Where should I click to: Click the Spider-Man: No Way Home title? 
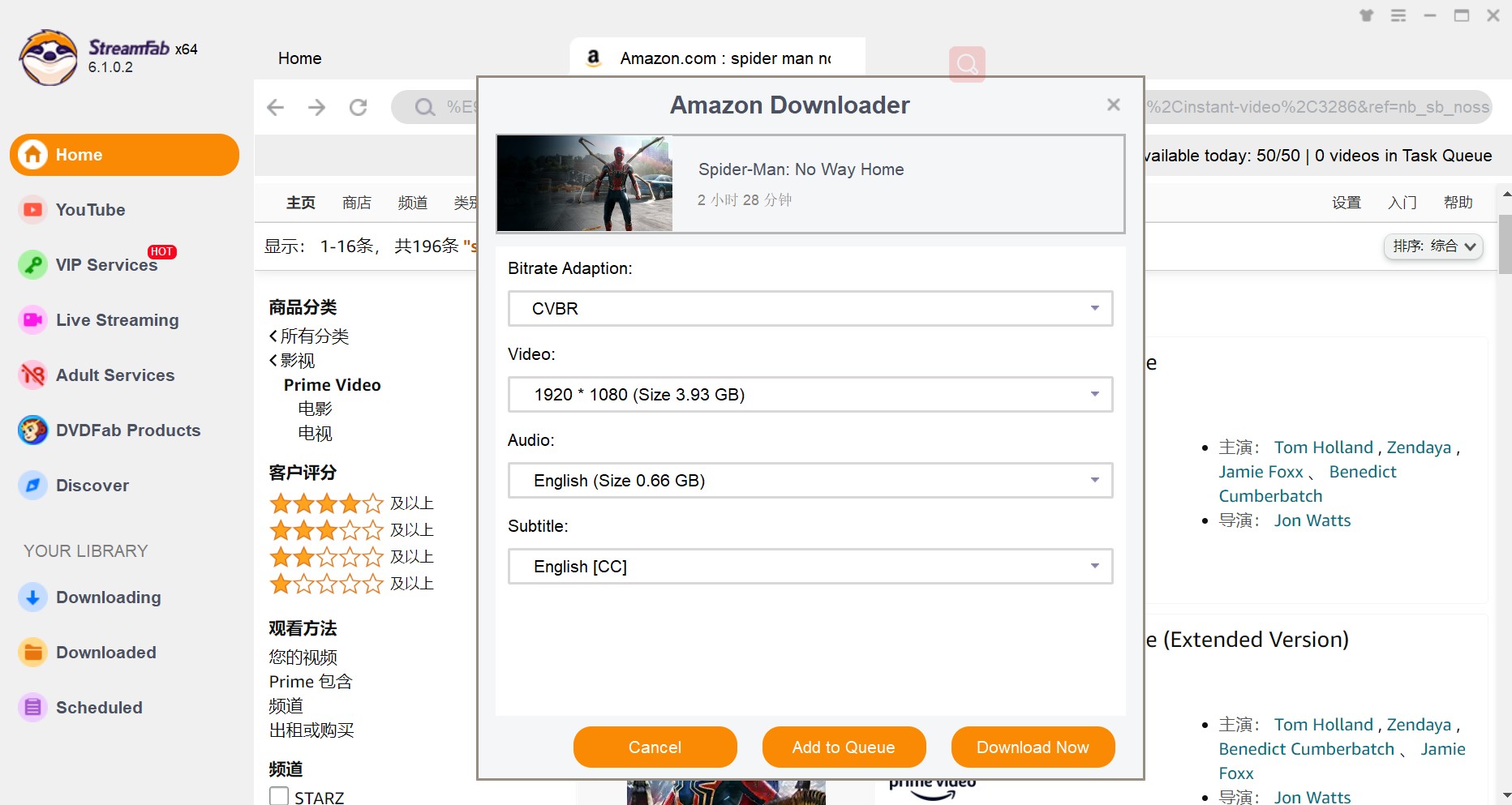(x=801, y=169)
